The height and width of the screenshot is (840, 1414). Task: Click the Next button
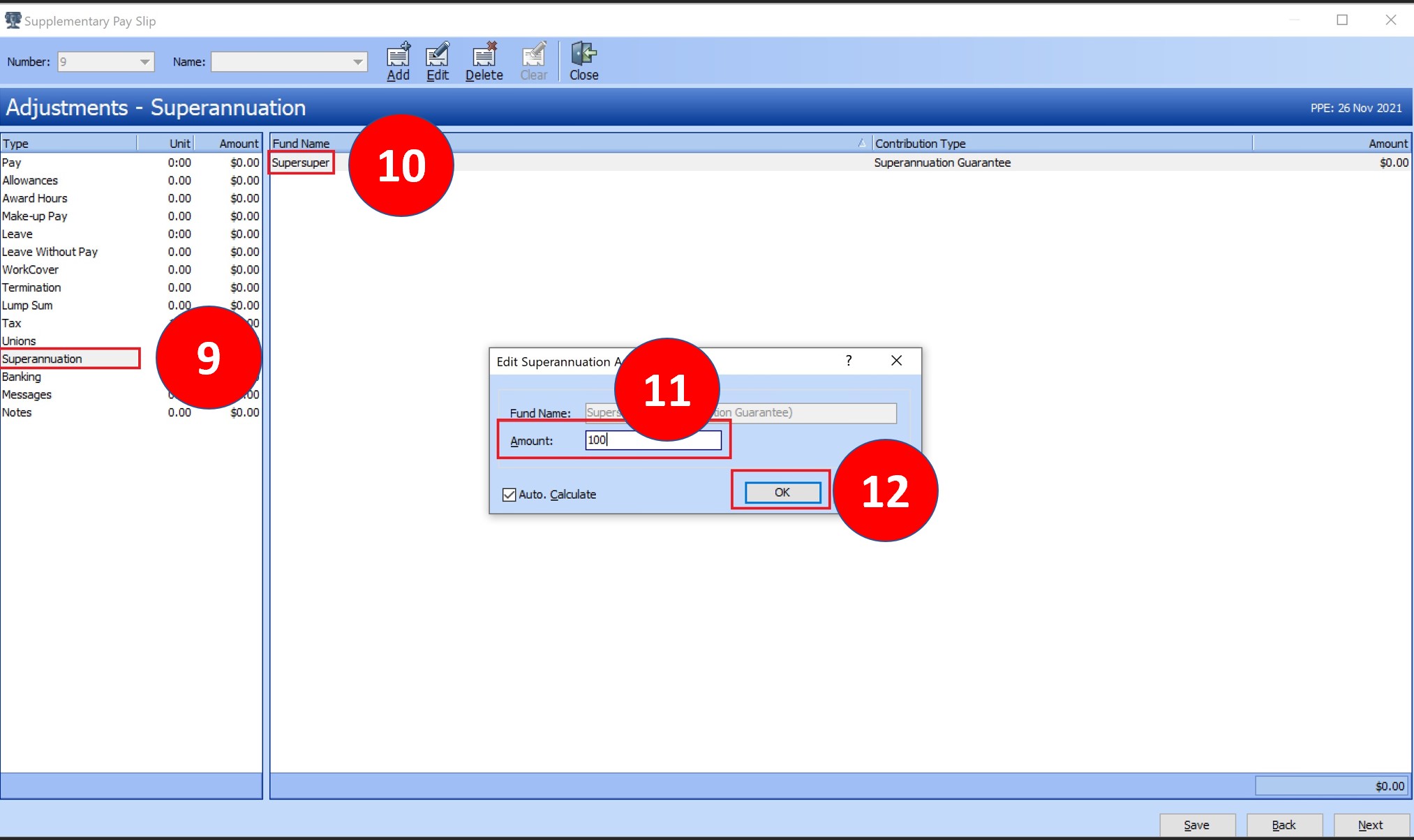click(x=1371, y=825)
